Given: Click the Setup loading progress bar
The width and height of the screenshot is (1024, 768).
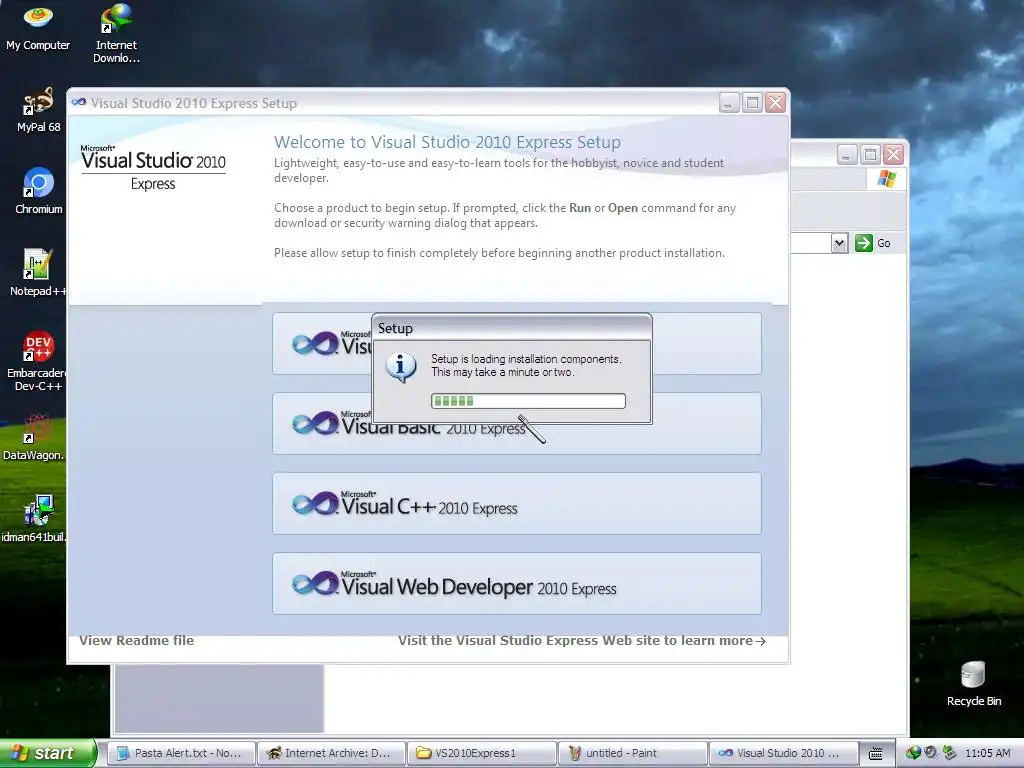Looking at the screenshot, I should click(528, 401).
